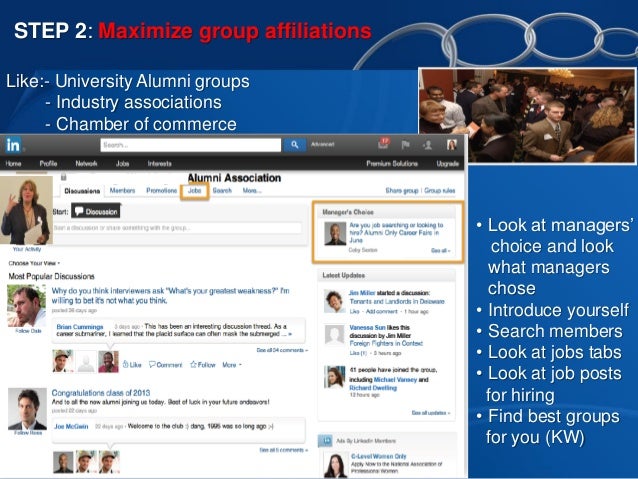Open Vanessa Sun's profile link
Screen dimensions: 638x479
click(x=367, y=327)
